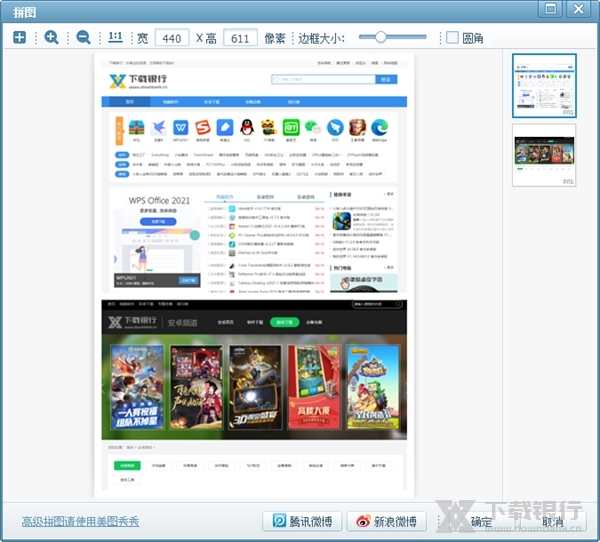Select the first white webpage thumbnail
The image size is (600, 542).
[x=543, y=87]
